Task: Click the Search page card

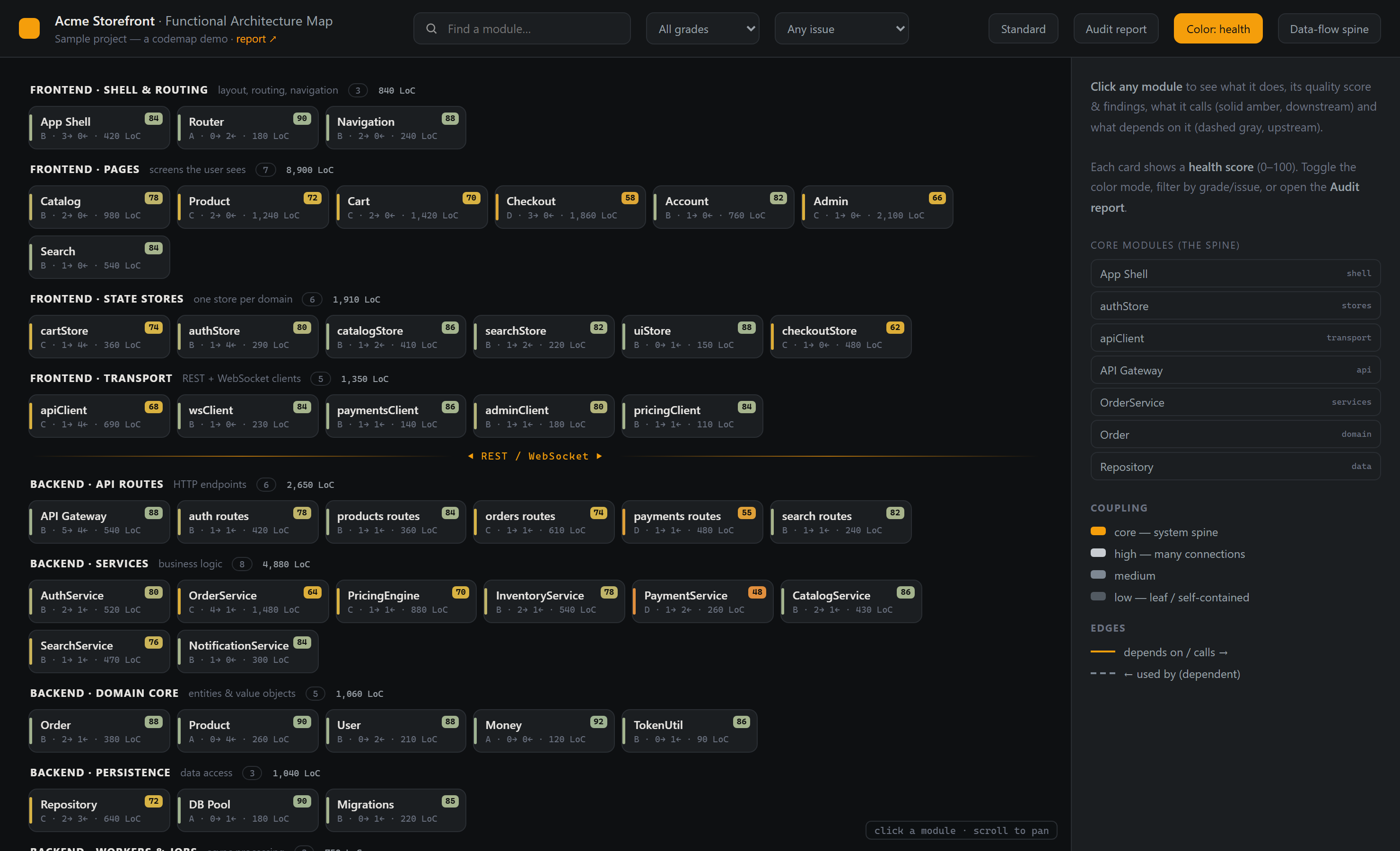Action: (x=99, y=257)
